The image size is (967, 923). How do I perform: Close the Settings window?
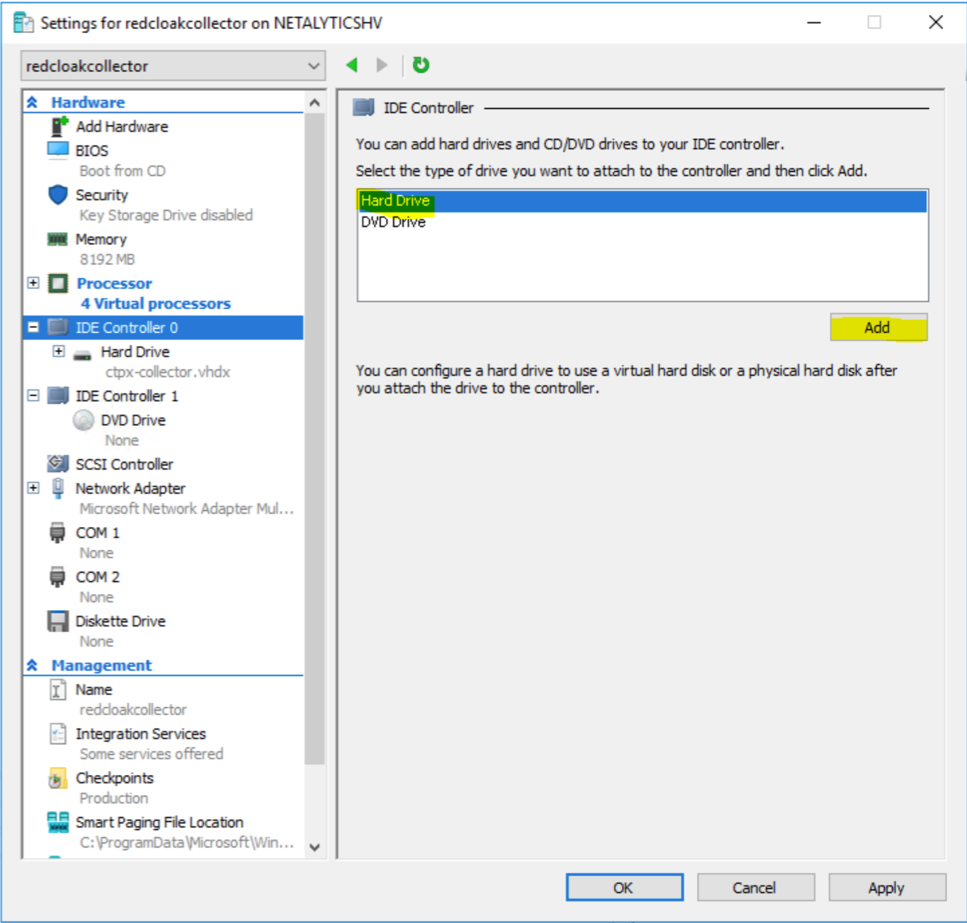click(936, 22)
